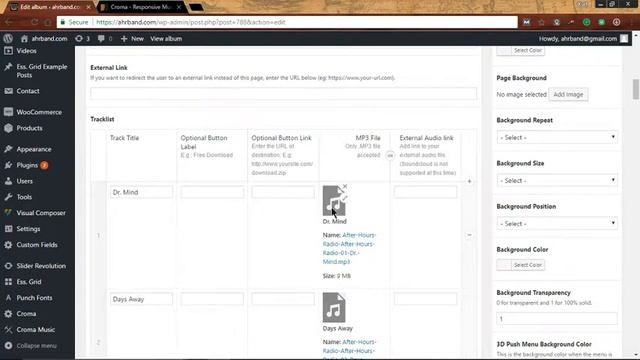The width and height of the screenshot is (640, 360).
Task: Click View album in admin bar
Action: (x=166, y=39)
